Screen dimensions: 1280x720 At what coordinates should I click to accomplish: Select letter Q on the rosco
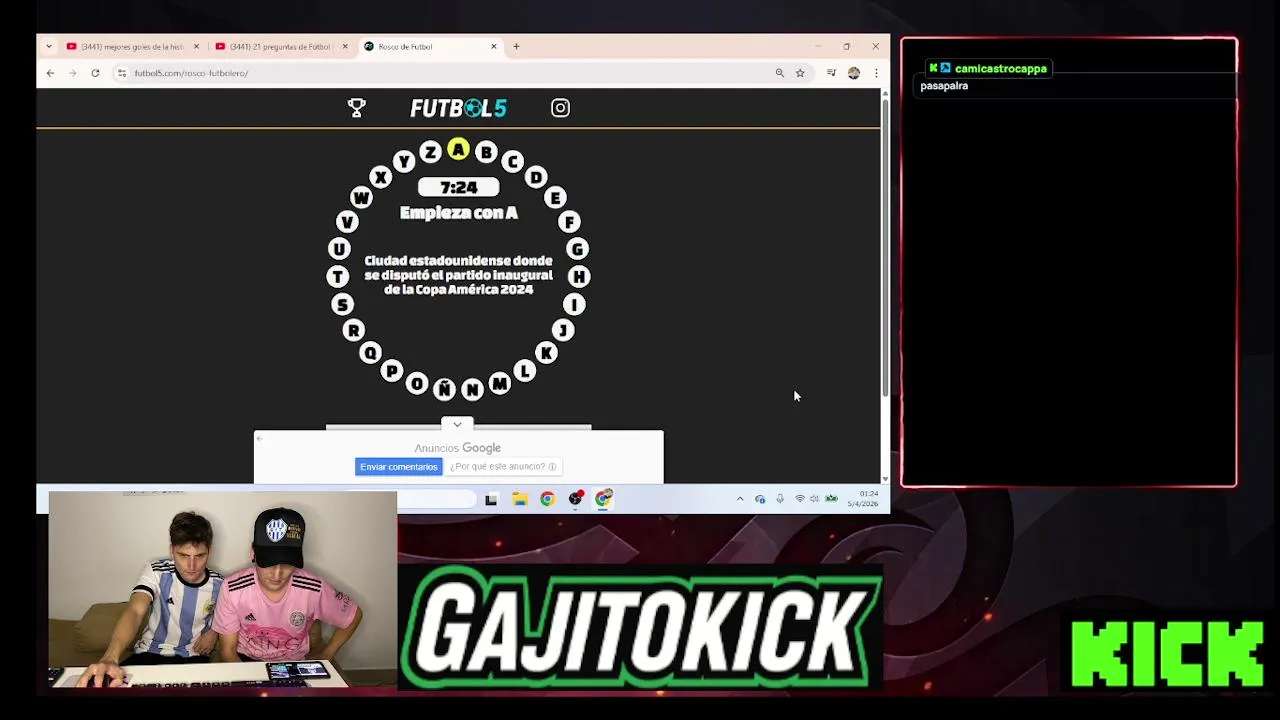[370, 352]
